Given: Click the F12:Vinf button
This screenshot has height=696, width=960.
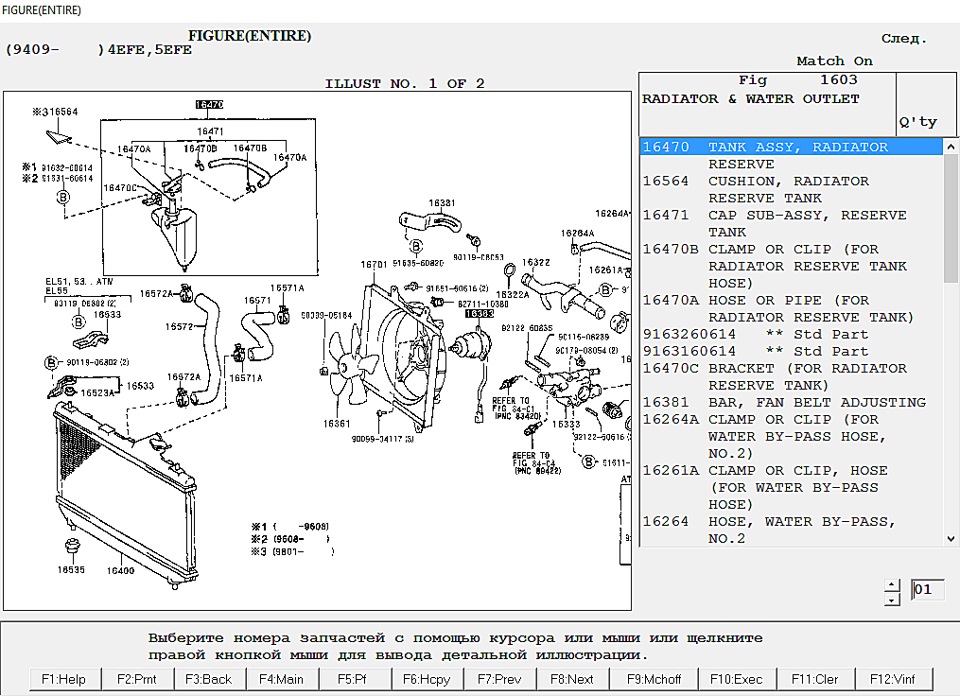Looking at the screenshot, I should click(893, 679).
